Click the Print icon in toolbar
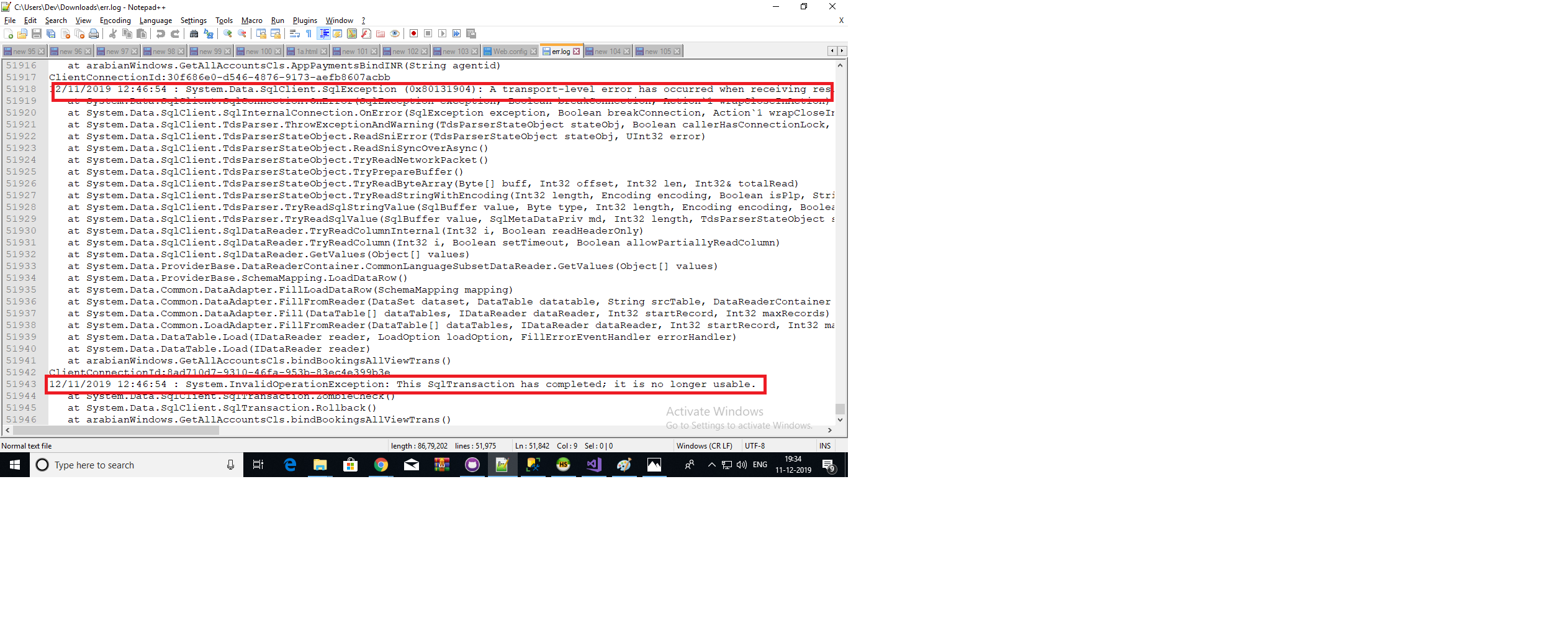This screenshot has width=1568, height=620. pos(94,34)
